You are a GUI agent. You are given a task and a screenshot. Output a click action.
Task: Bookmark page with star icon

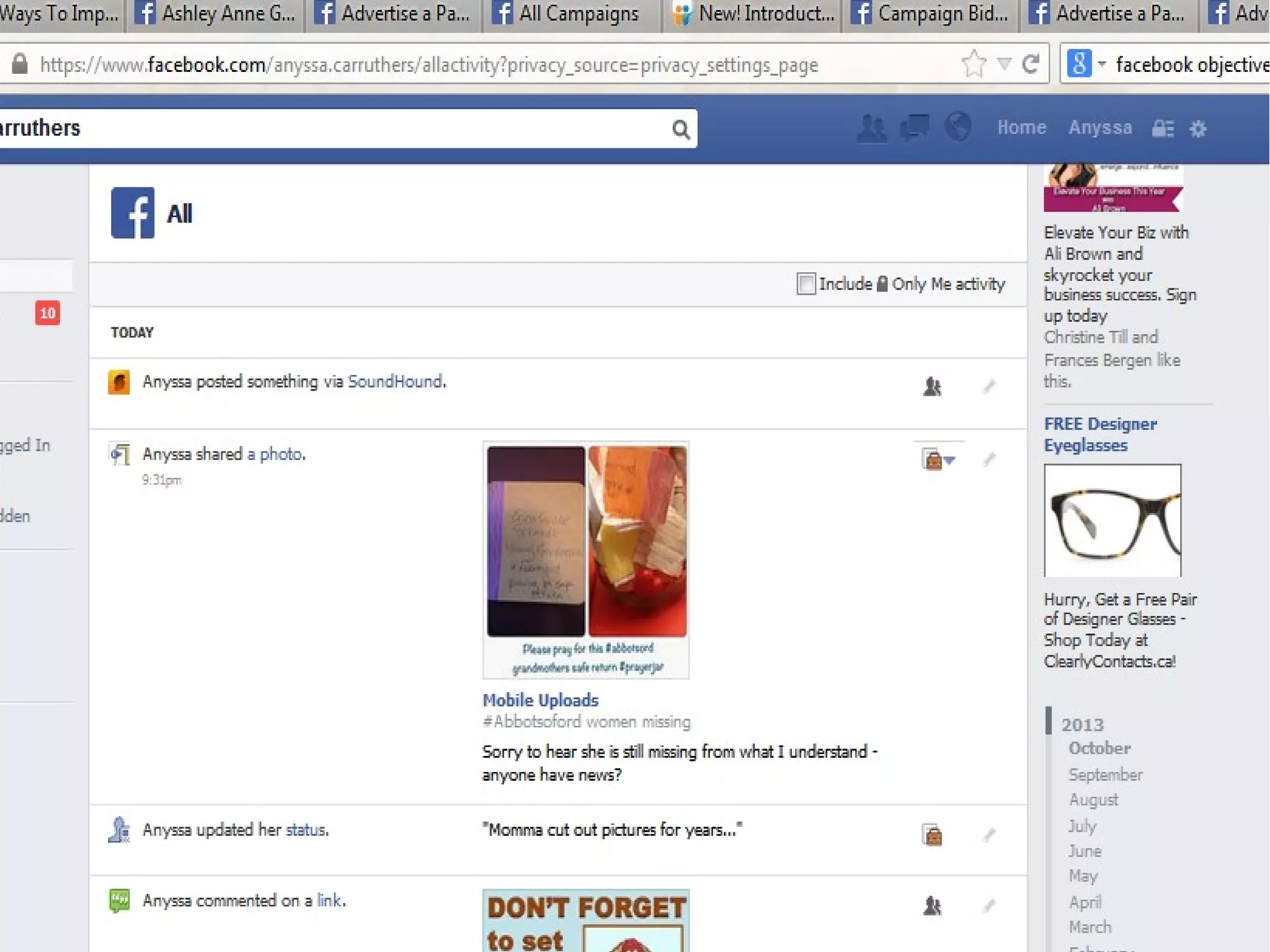click(974, 64)
